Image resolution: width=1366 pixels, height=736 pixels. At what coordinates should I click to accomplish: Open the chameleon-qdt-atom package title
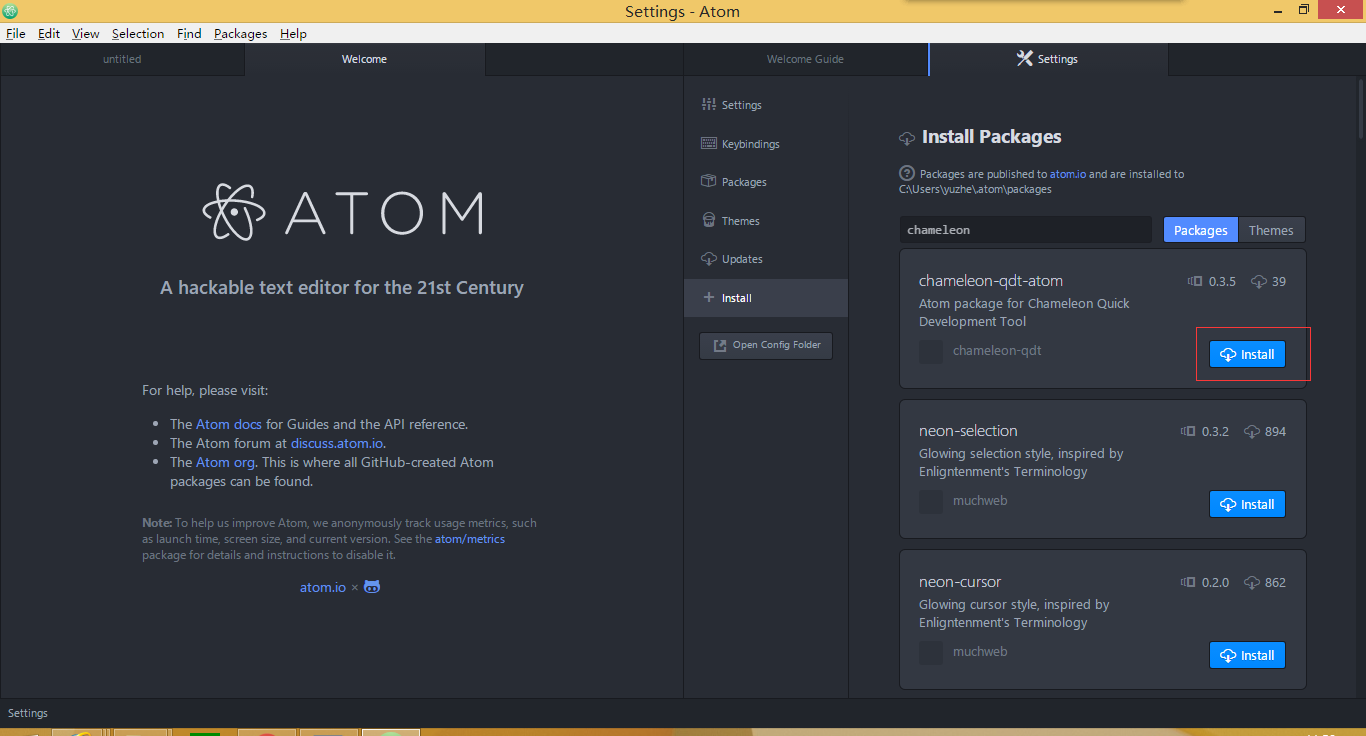pos(990,281)
